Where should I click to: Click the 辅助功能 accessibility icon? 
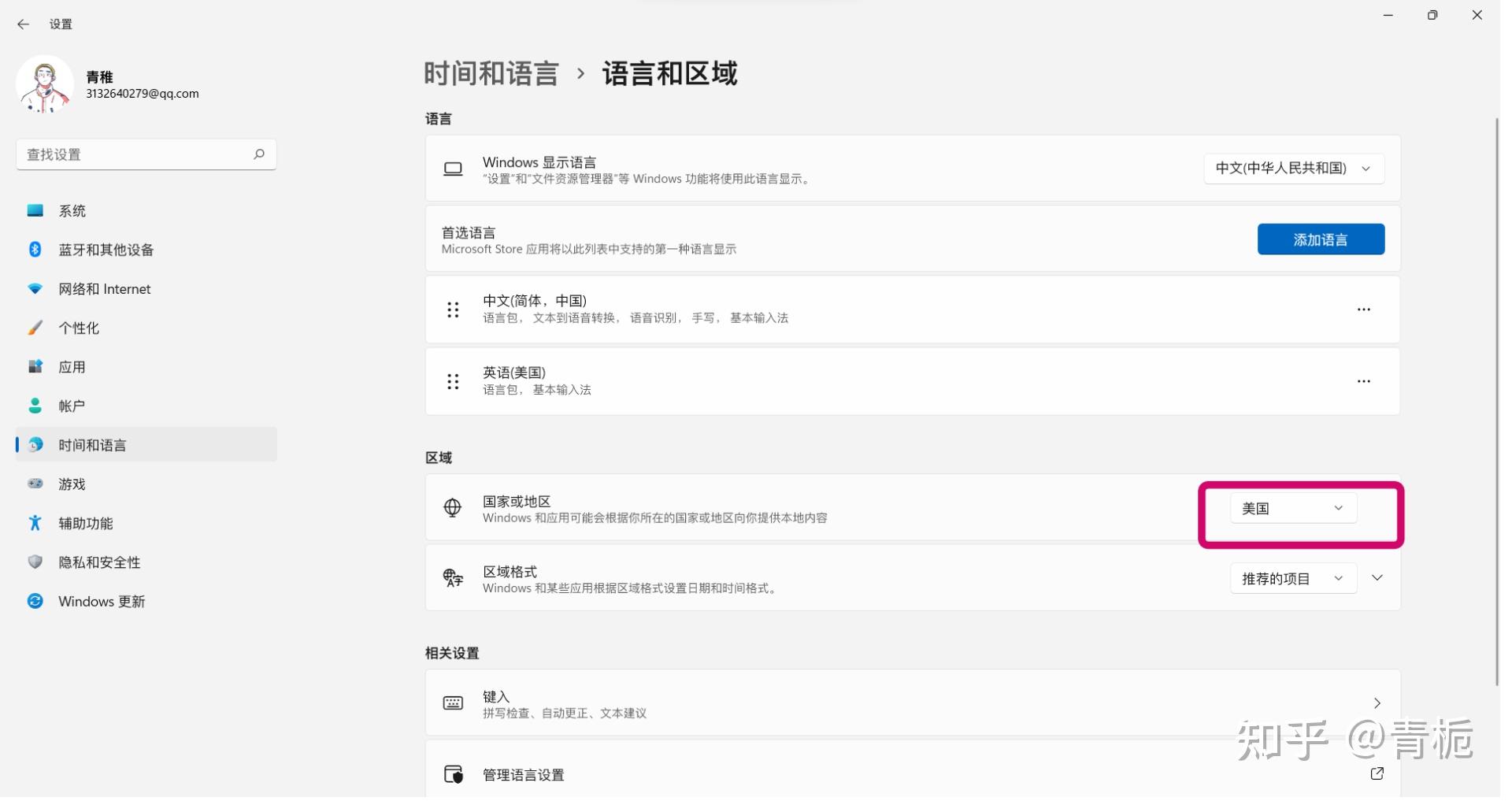tap(35, 525)
